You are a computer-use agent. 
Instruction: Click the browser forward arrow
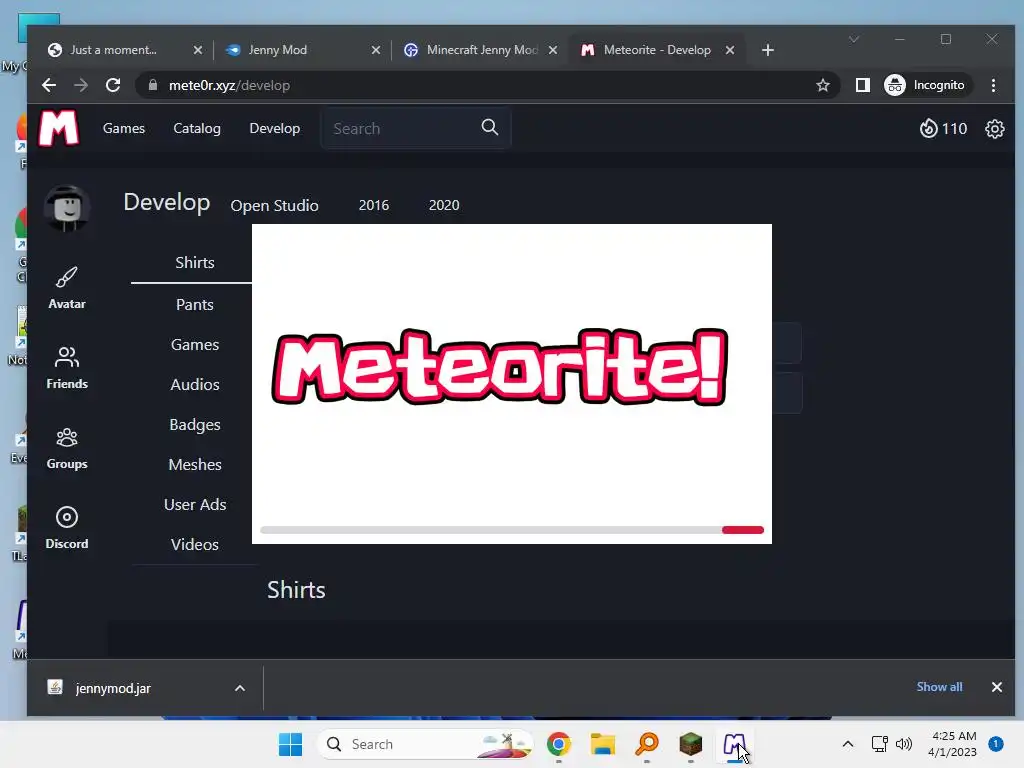coord(81,86)
